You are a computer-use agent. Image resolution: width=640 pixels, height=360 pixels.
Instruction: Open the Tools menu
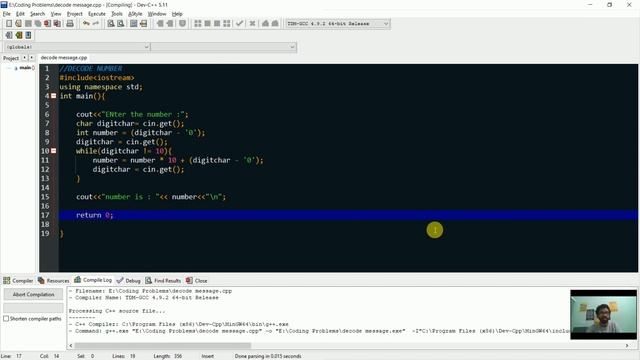(117, 14)
